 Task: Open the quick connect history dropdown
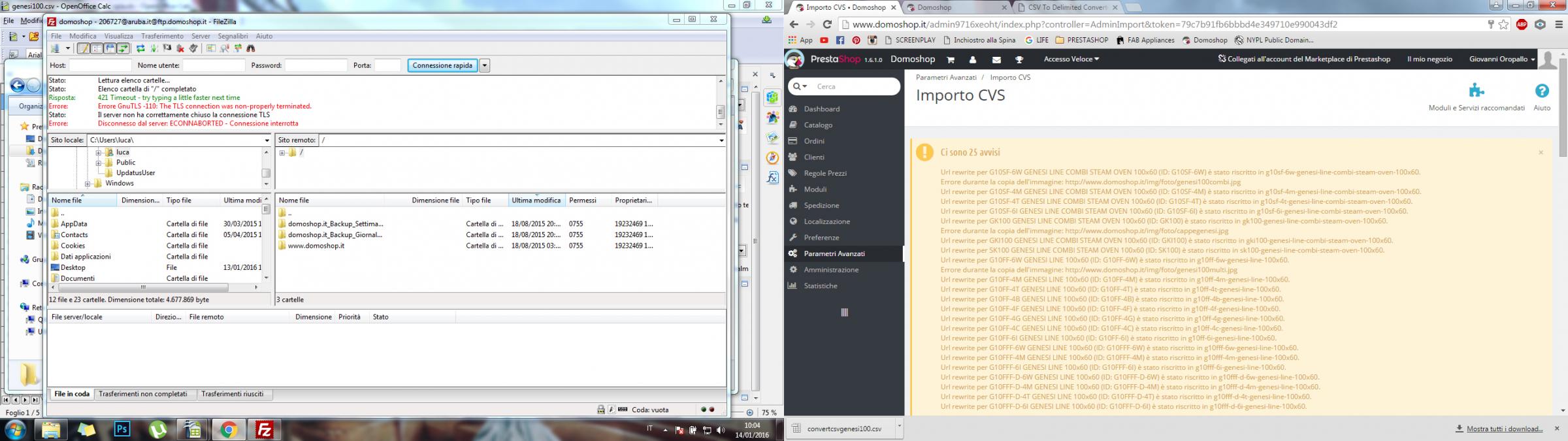485,65
